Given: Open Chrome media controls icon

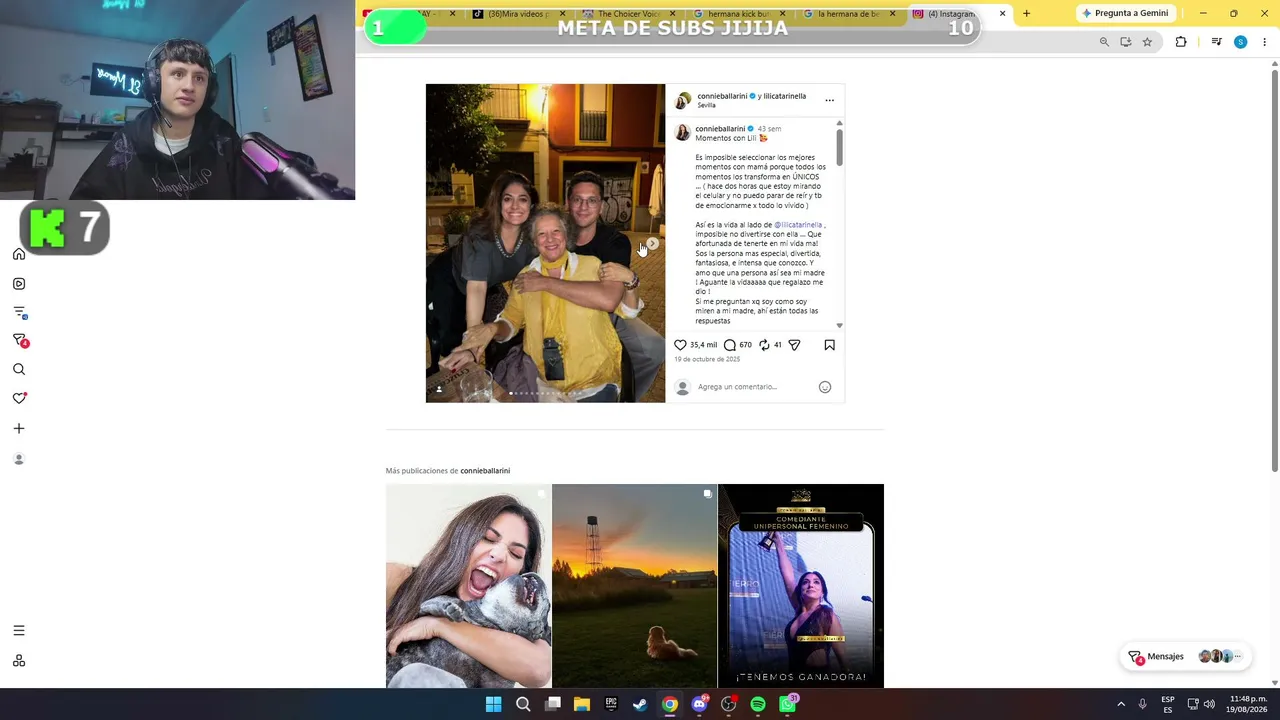Looking at the screenshot, I should [x=1216, y=42].
